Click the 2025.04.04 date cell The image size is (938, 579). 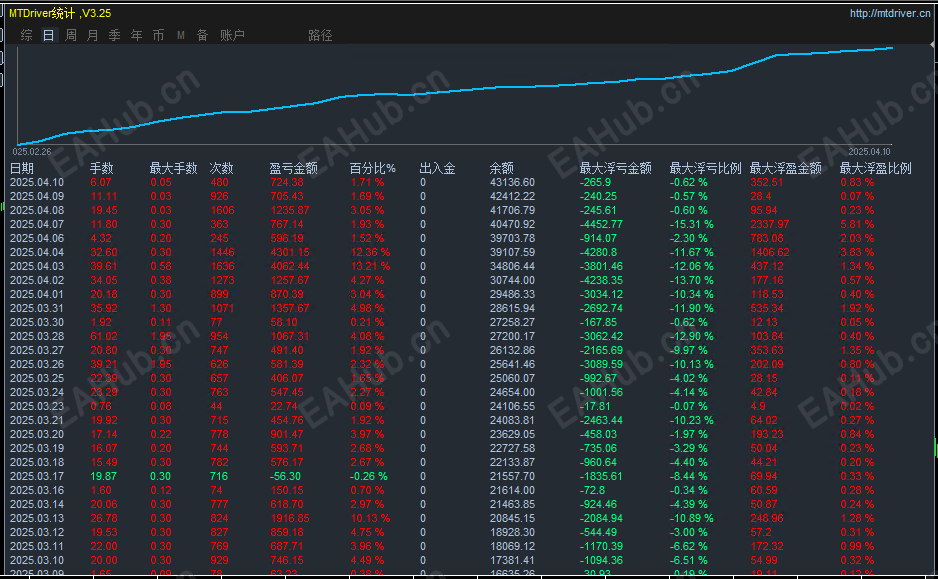(36, 252)
